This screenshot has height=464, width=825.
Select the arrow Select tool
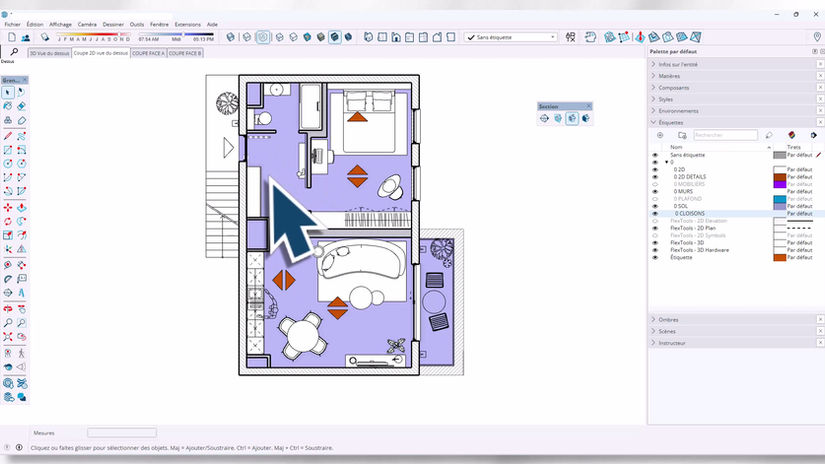8,93
